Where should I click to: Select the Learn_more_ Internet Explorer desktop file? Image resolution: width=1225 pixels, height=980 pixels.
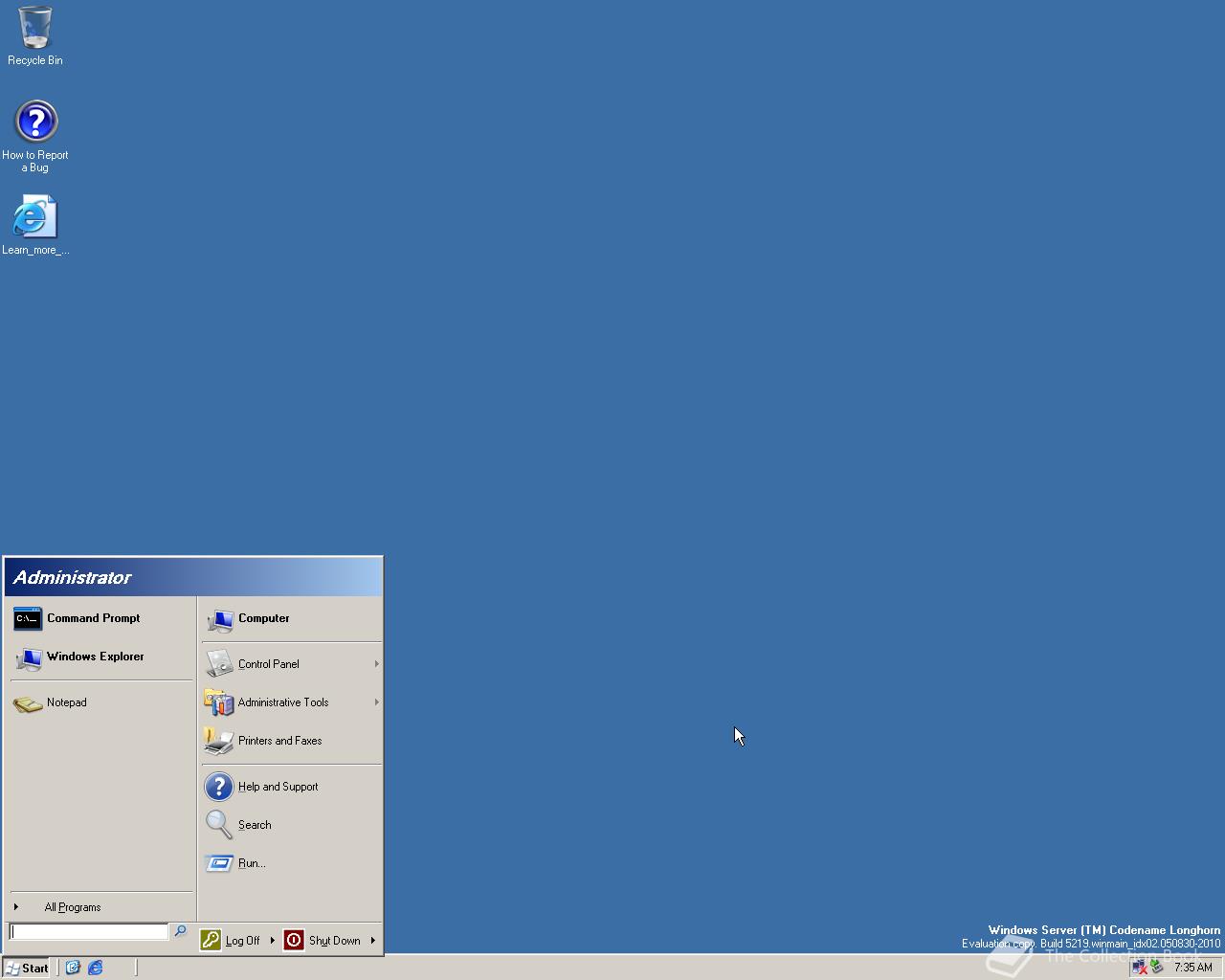click(x=35, y=226)
